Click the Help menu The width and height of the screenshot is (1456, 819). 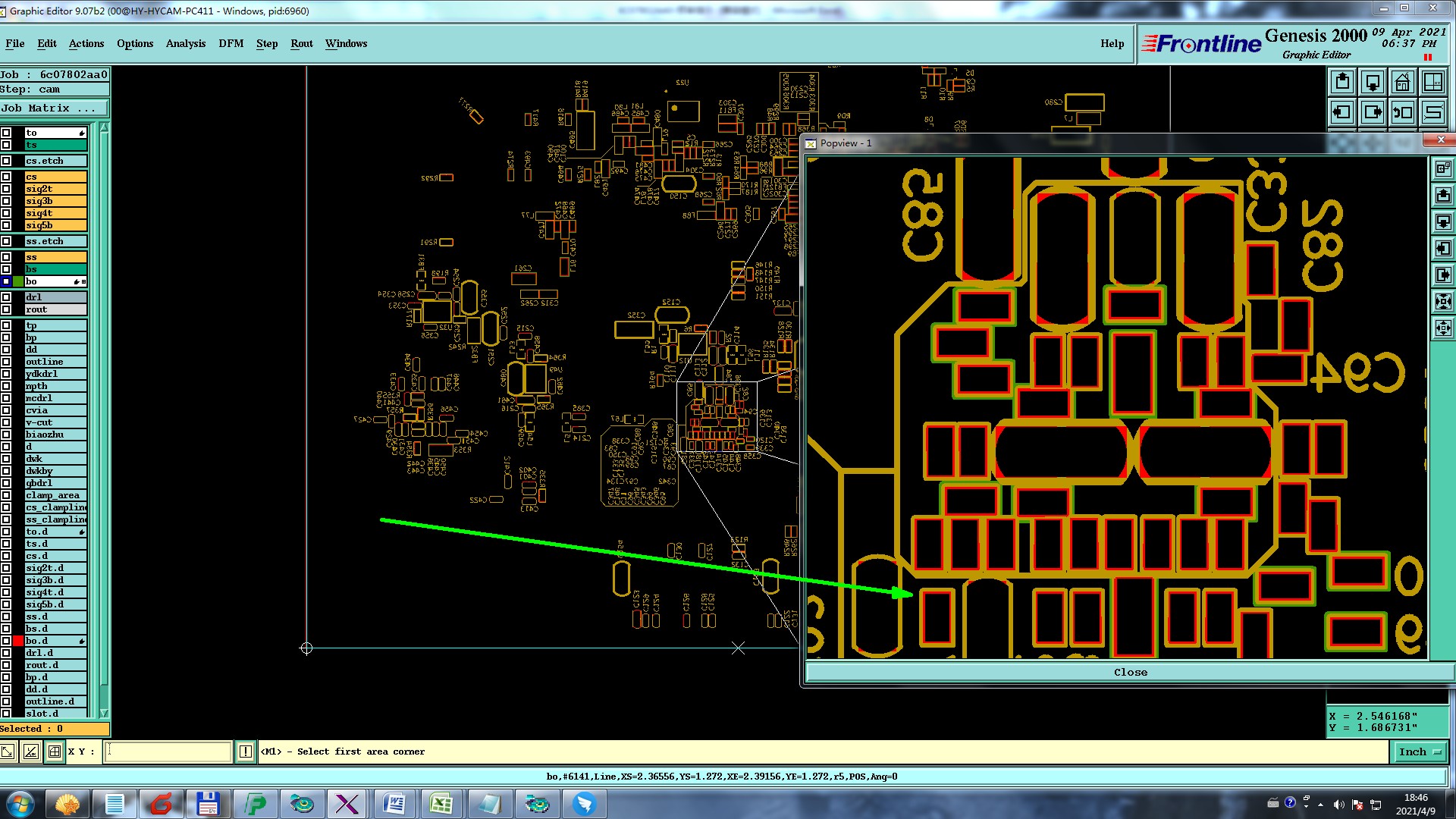pos(1112,43)
